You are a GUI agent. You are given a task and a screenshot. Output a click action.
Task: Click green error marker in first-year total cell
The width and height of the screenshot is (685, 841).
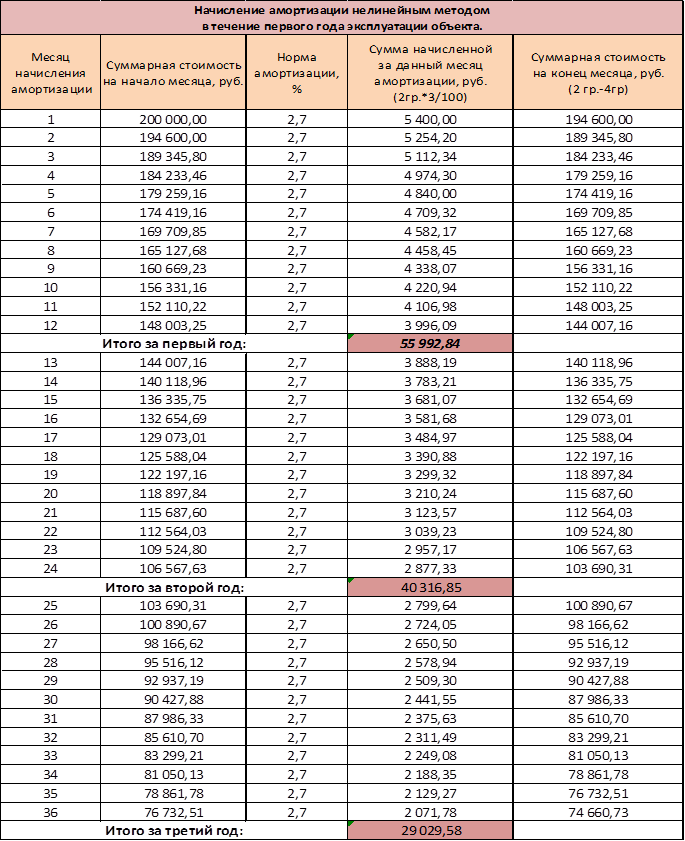pyautogui.click(x=350, y=336)
